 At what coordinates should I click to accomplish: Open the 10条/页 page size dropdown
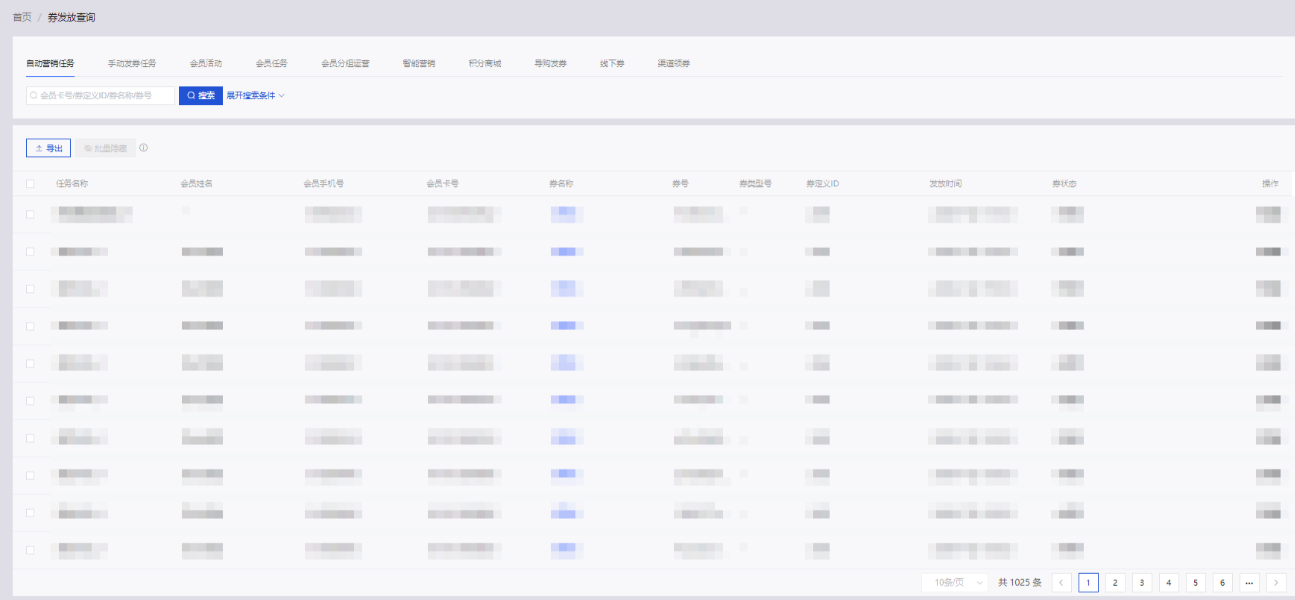point(956,582)
